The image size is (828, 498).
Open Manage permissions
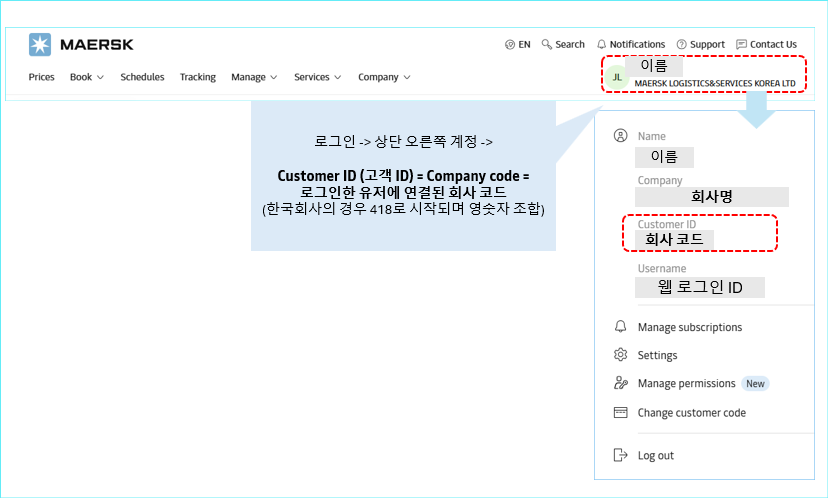(x=686, y=383)
